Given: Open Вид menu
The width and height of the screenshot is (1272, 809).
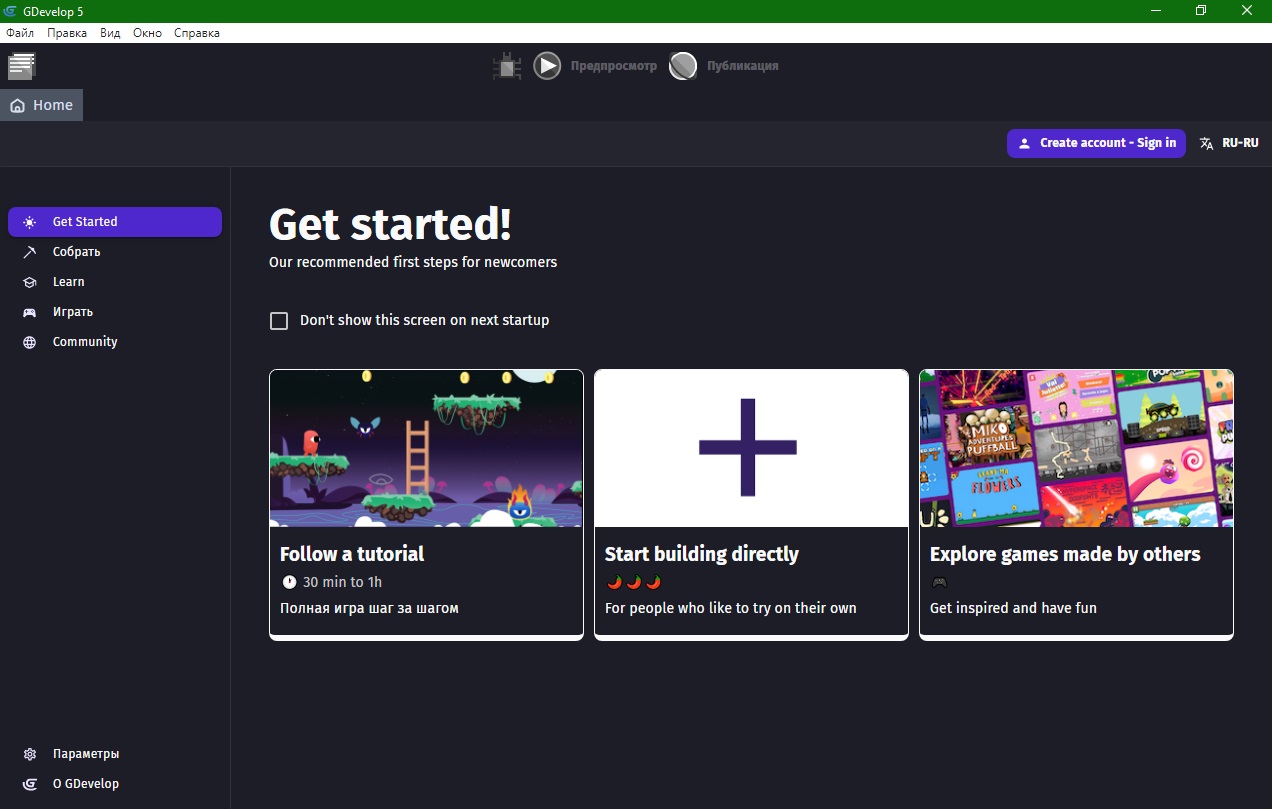Looking at the screenshot, I should point(110,33).
